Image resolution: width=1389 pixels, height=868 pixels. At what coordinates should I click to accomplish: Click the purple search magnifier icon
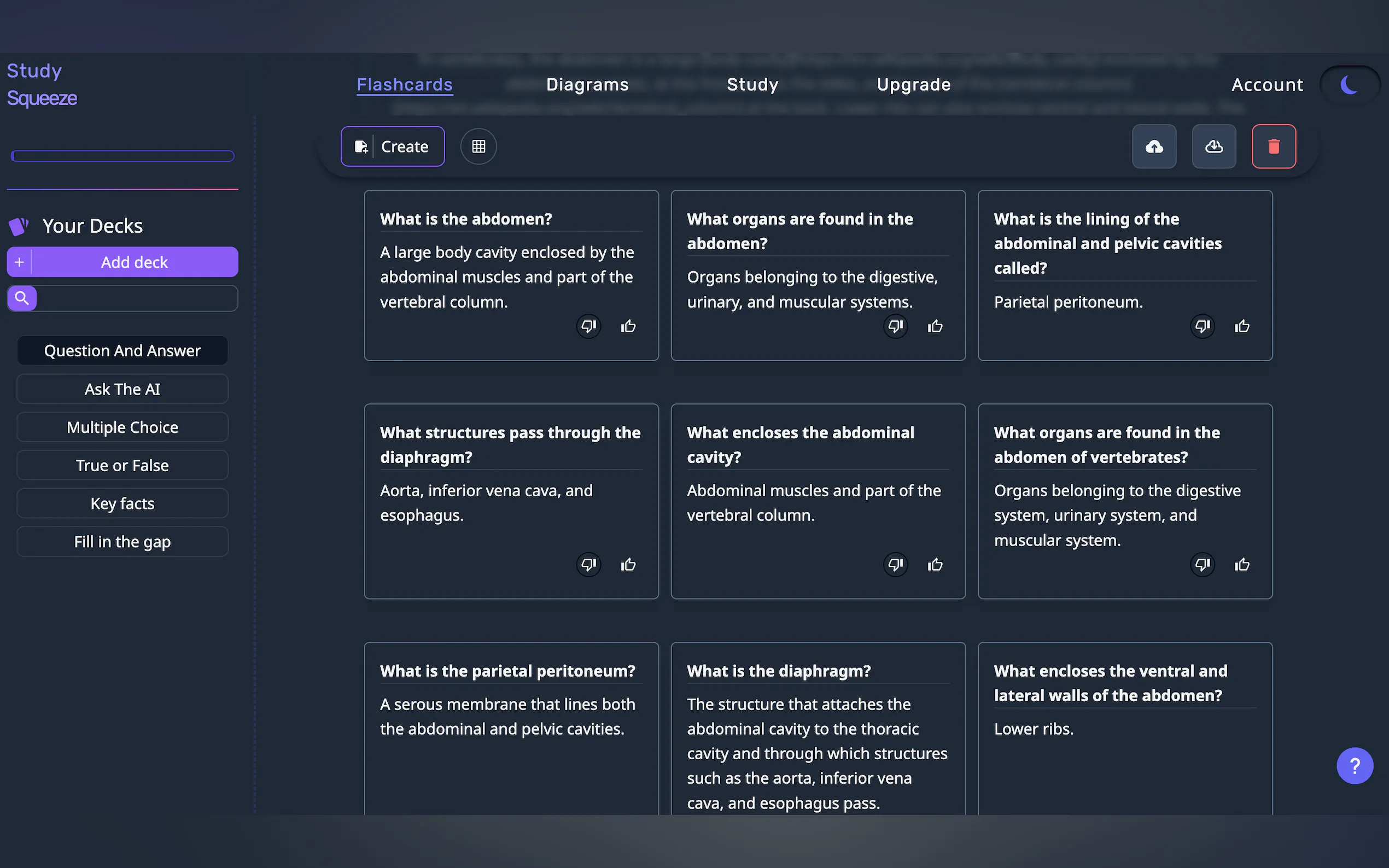click(22, 298)
